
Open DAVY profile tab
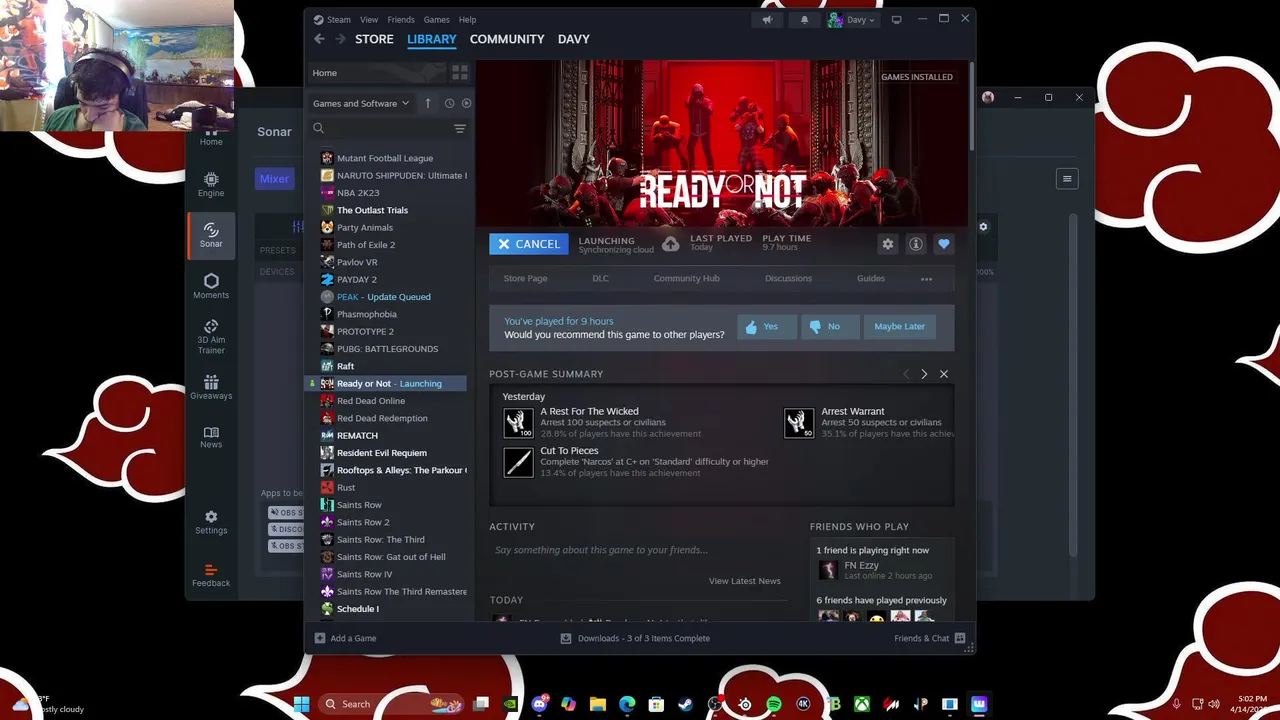pyautogui.click(x=574, y=39)
